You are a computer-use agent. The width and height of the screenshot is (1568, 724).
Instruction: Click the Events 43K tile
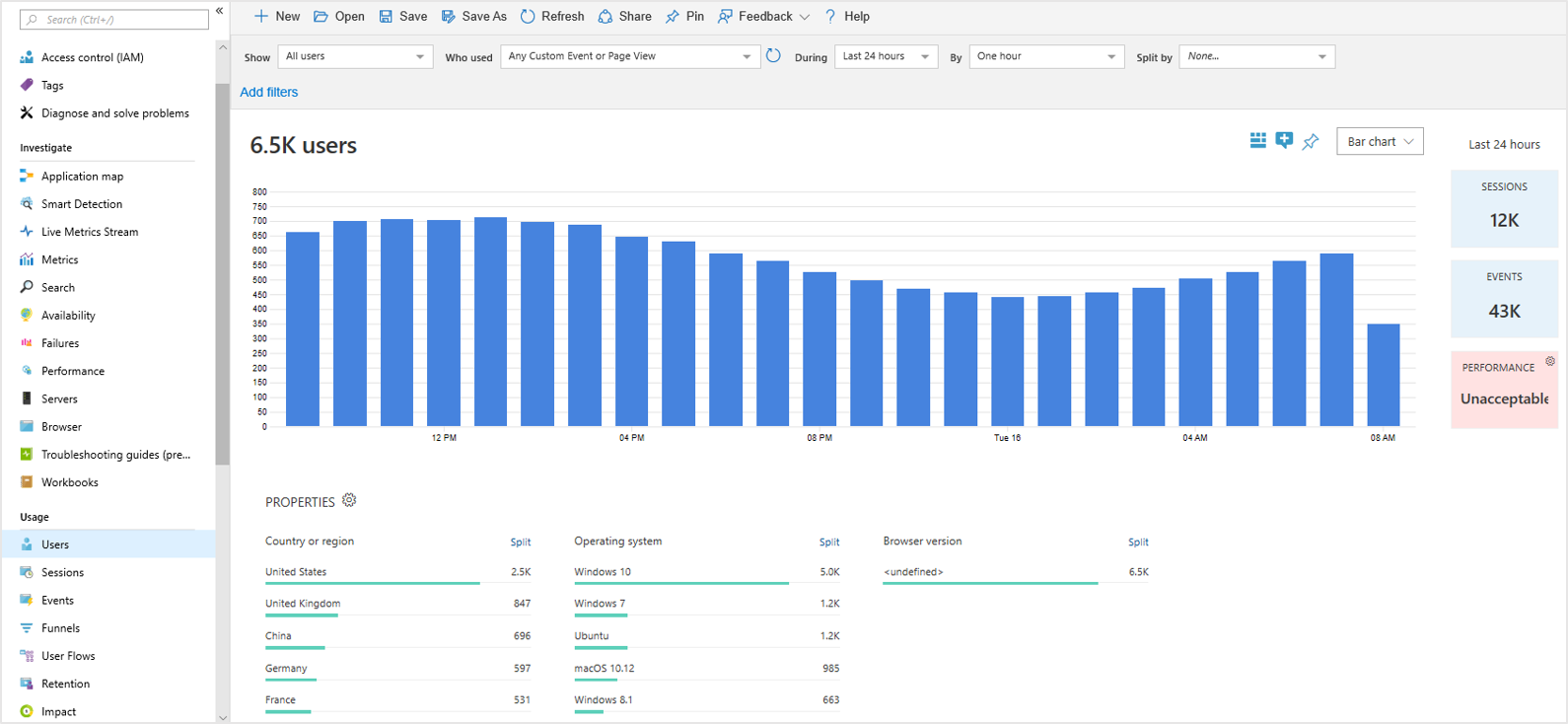pyautogui.click(x=1504, y=299)
